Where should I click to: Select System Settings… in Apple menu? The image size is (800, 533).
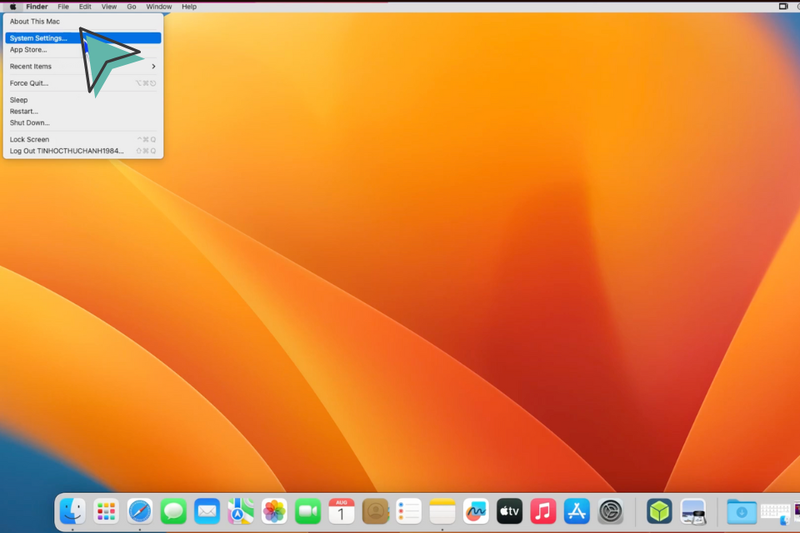tap(83, 38)
